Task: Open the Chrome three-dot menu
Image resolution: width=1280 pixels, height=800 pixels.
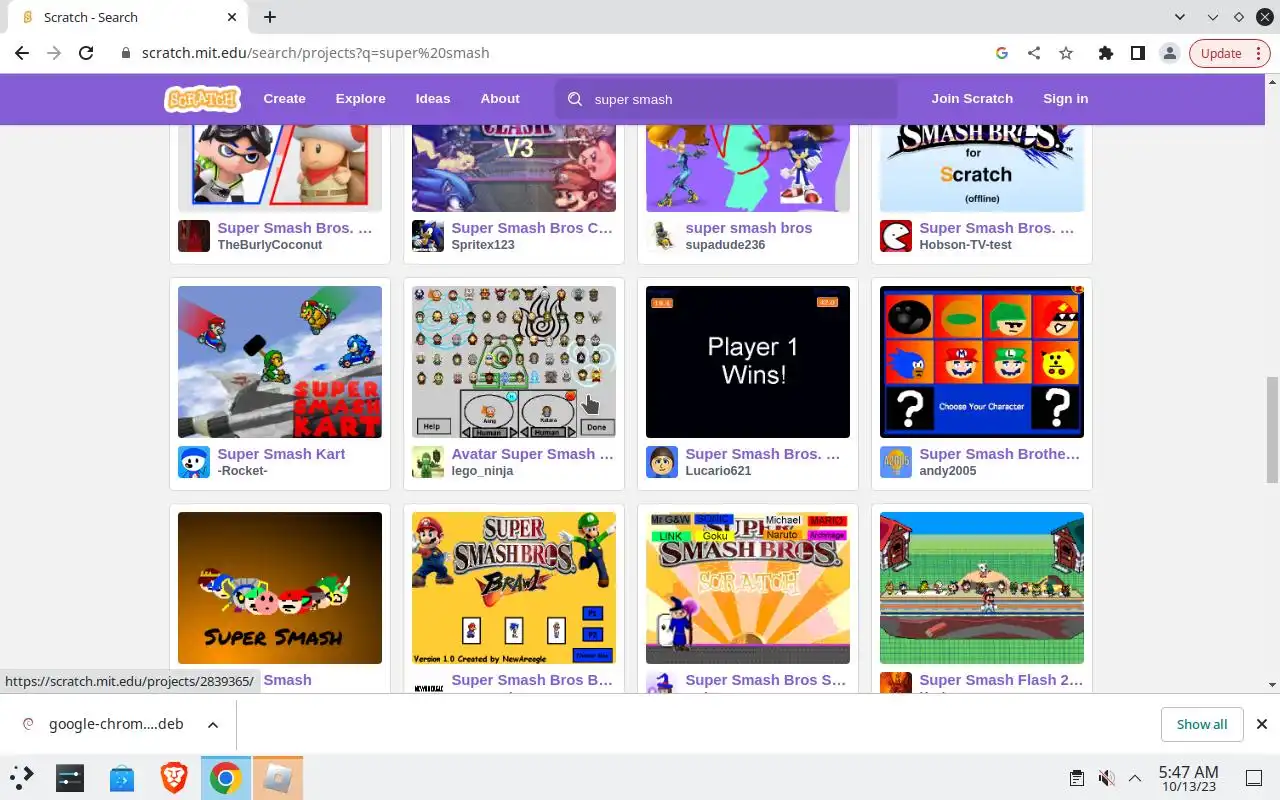Action: coord(1258,53)
